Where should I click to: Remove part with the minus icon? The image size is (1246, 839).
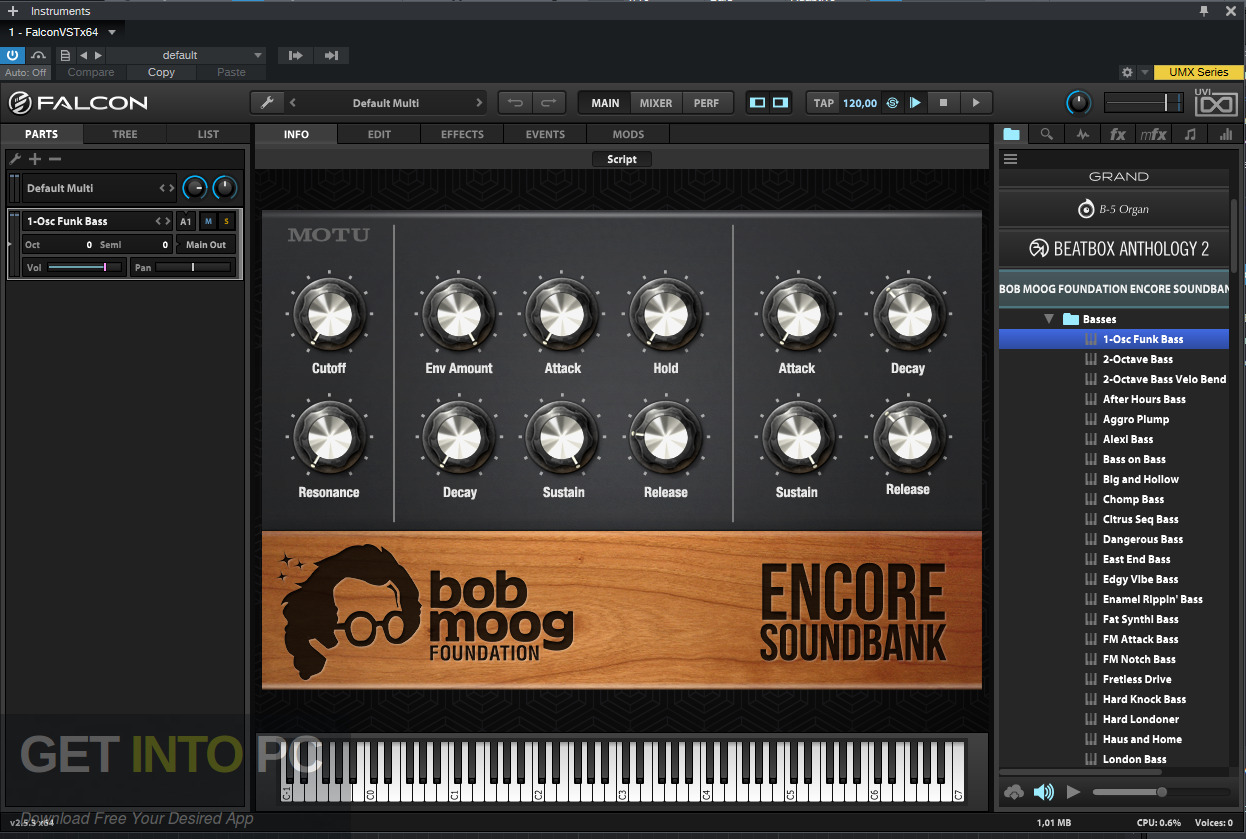(55, 159)
